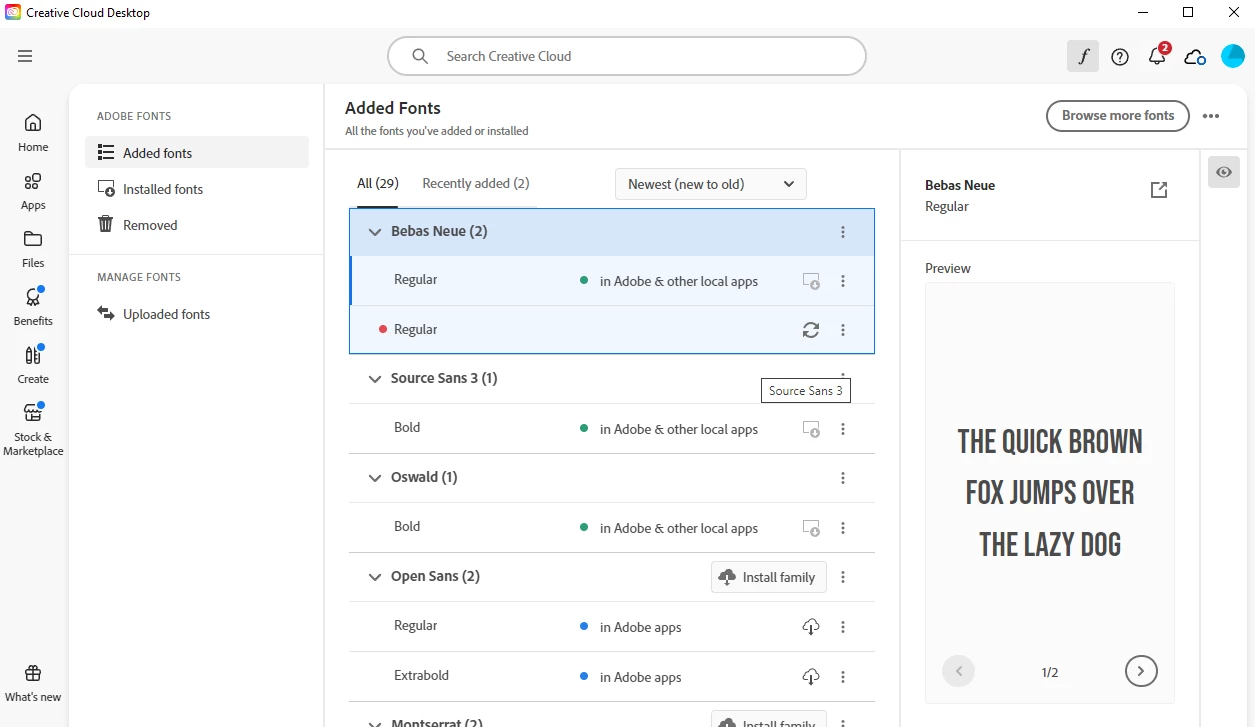
Task: Click install icon for Source Sans 3 Bold
Action: point(811,429)
